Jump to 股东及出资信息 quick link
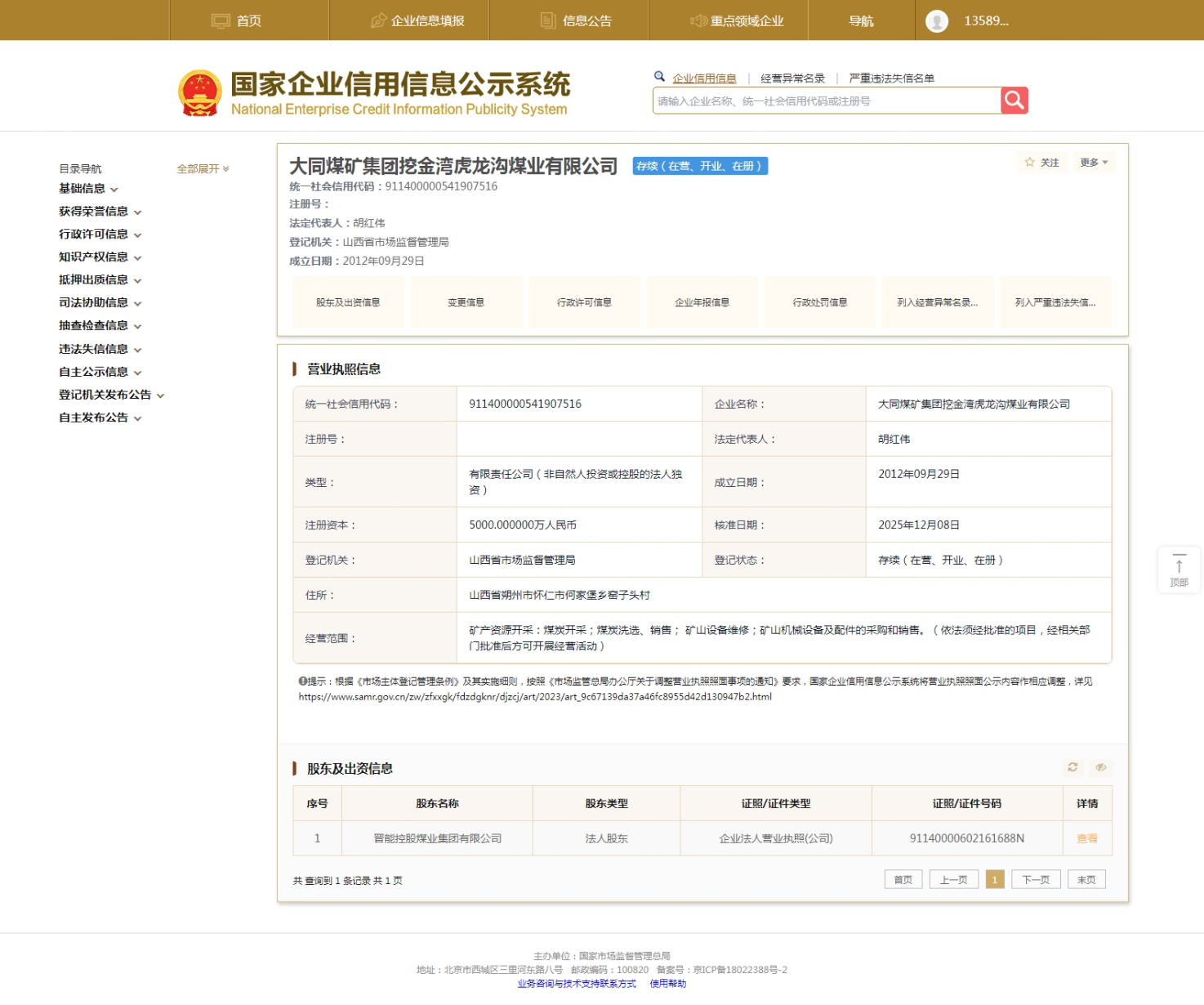1204x1005 pixels. point(348,302)
